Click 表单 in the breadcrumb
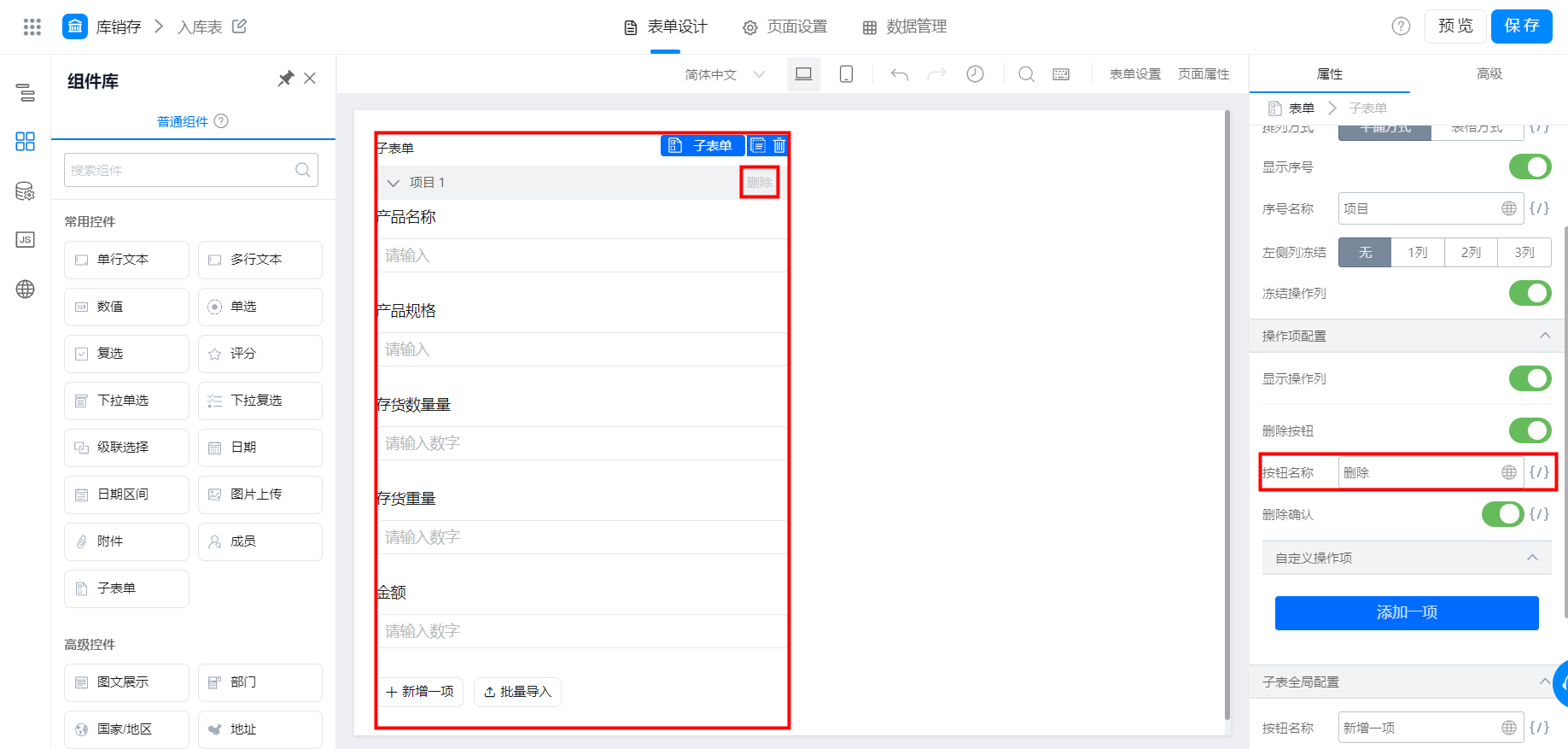1568x749 pixels. click(1302, 108)
